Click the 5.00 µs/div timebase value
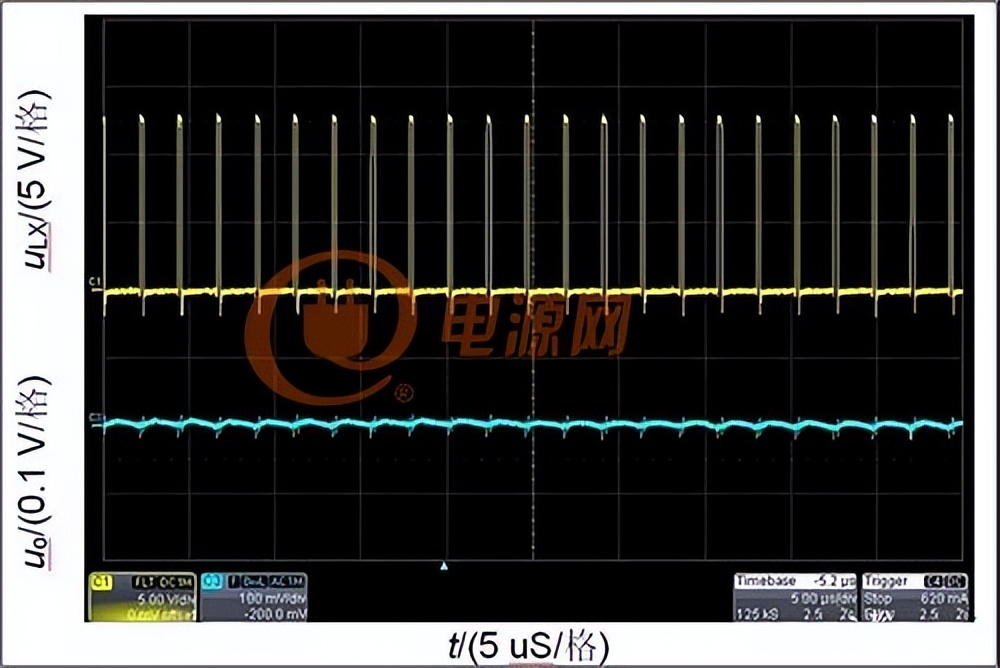 tap(822, 595)
